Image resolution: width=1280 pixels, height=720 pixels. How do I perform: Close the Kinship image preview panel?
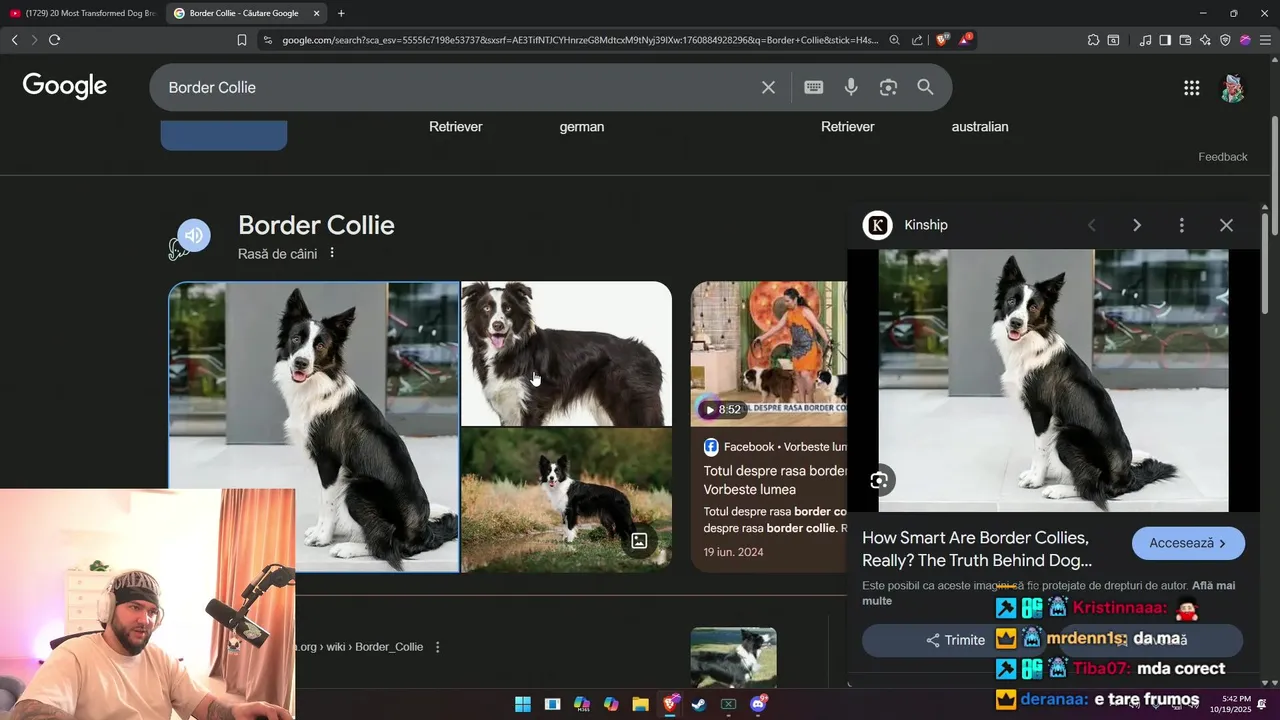tap(1226, 225)
